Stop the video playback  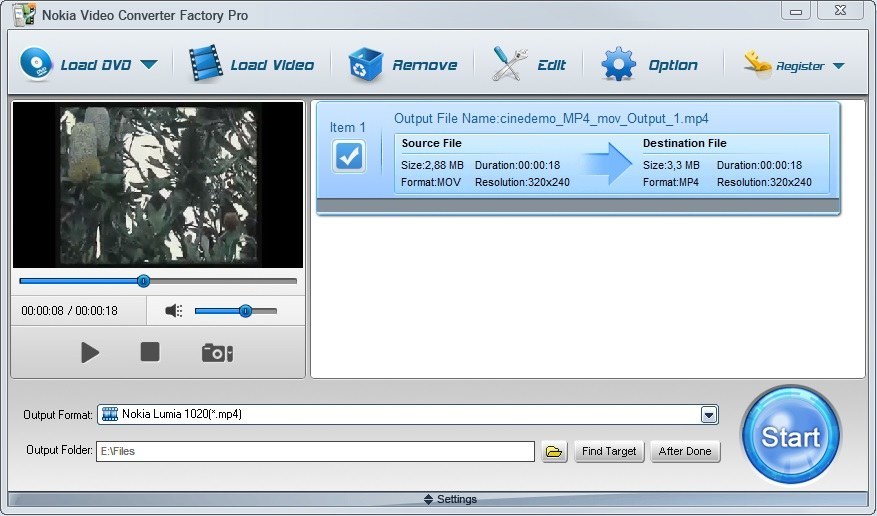pos(150,352)
